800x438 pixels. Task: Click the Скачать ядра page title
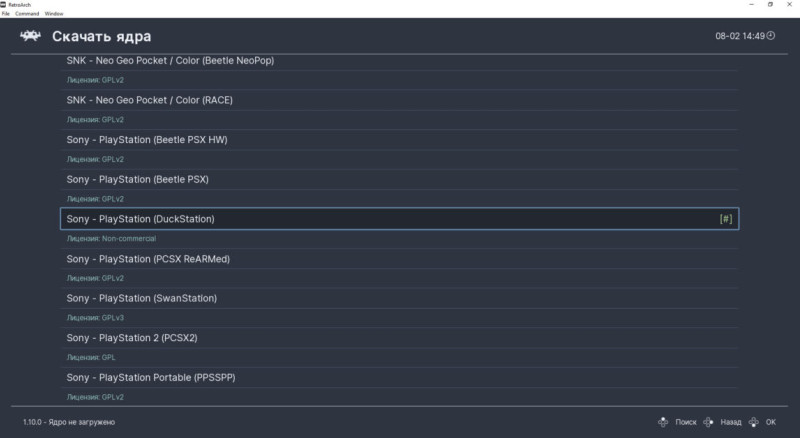(102, 36)
